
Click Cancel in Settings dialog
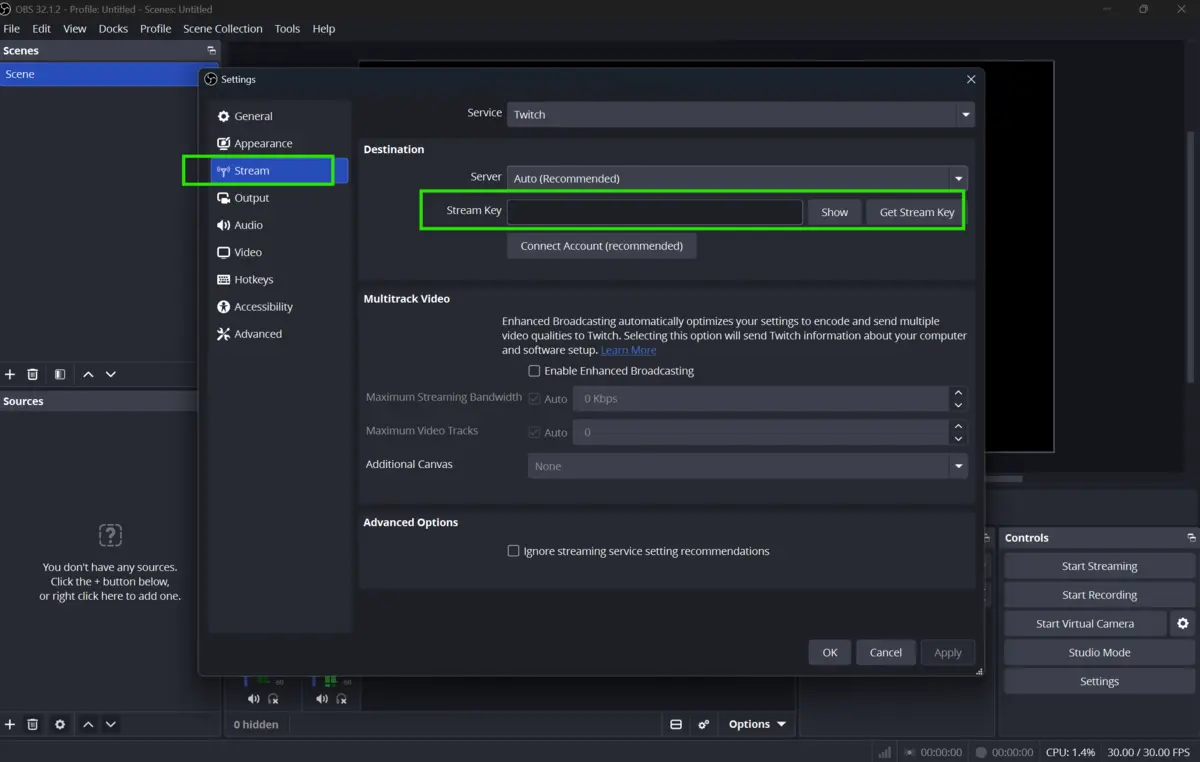[x=885, y=652]
